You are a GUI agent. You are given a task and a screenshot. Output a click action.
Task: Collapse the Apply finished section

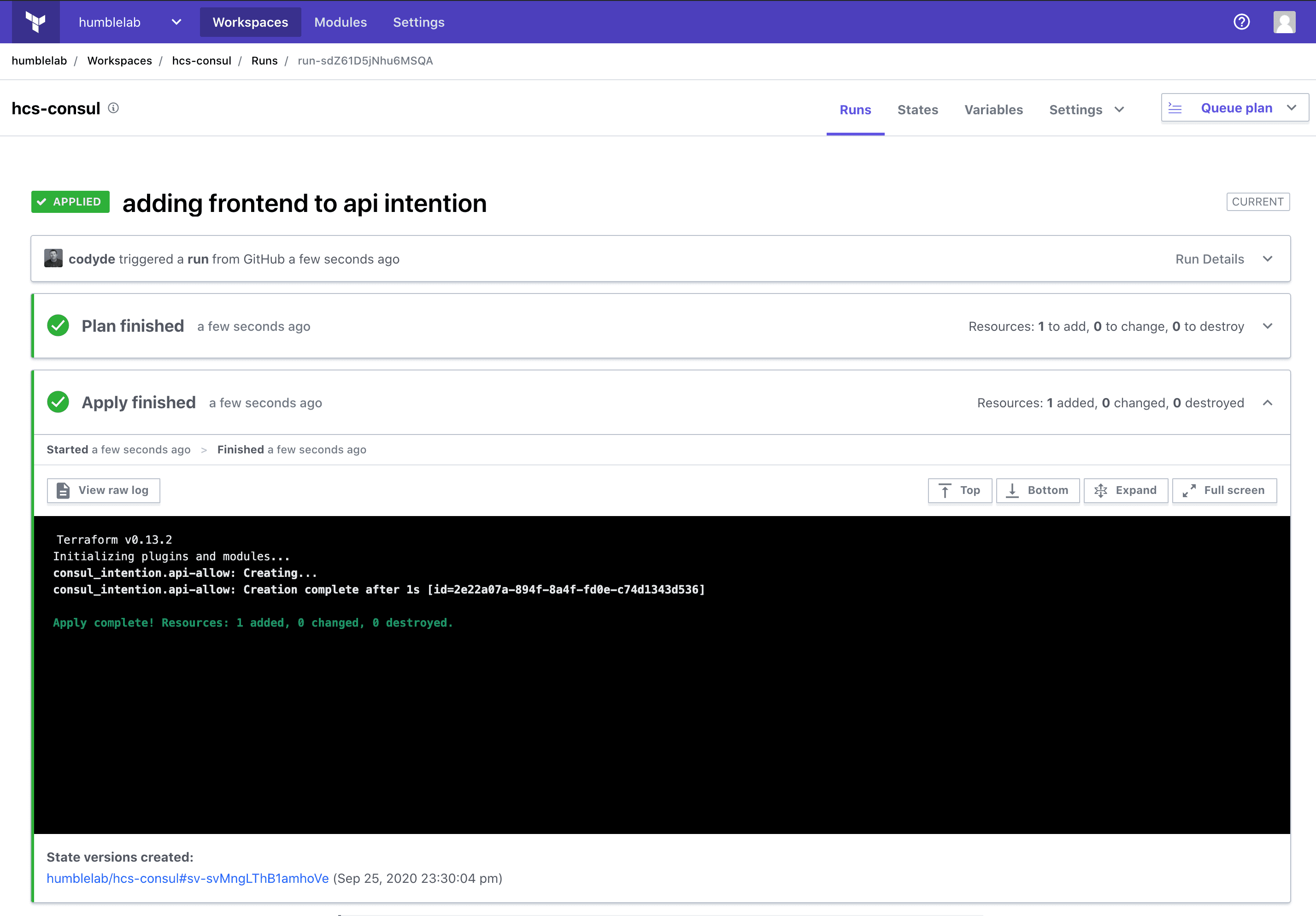[1267, 403]
